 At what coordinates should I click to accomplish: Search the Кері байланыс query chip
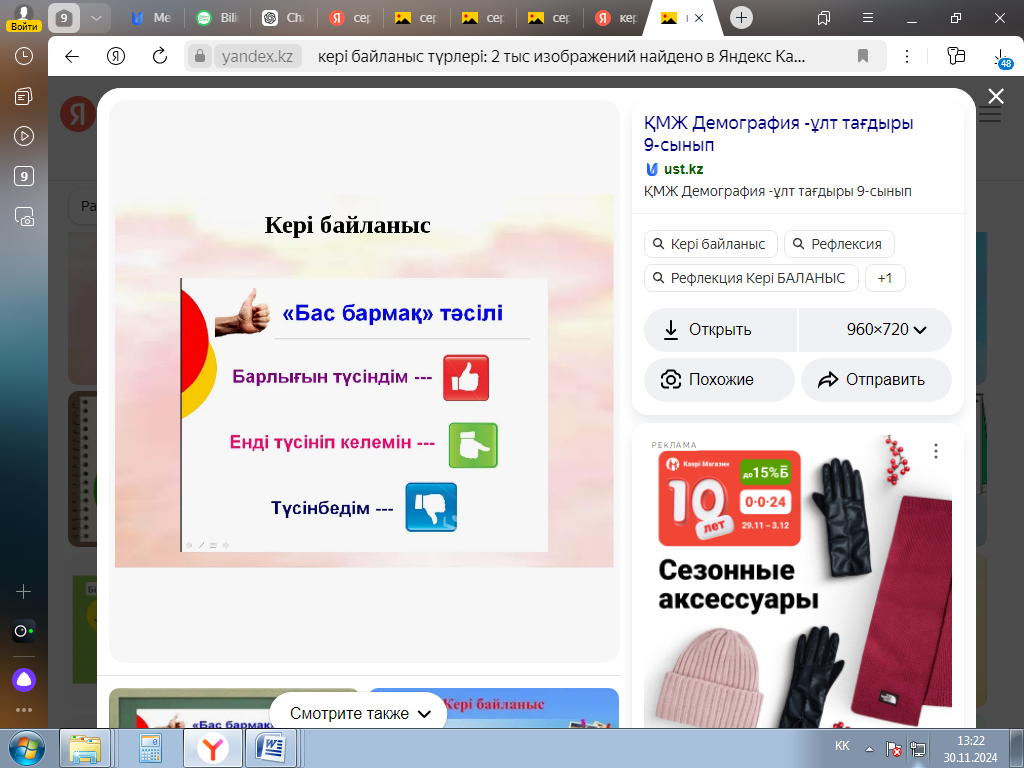tap(711, 244)
